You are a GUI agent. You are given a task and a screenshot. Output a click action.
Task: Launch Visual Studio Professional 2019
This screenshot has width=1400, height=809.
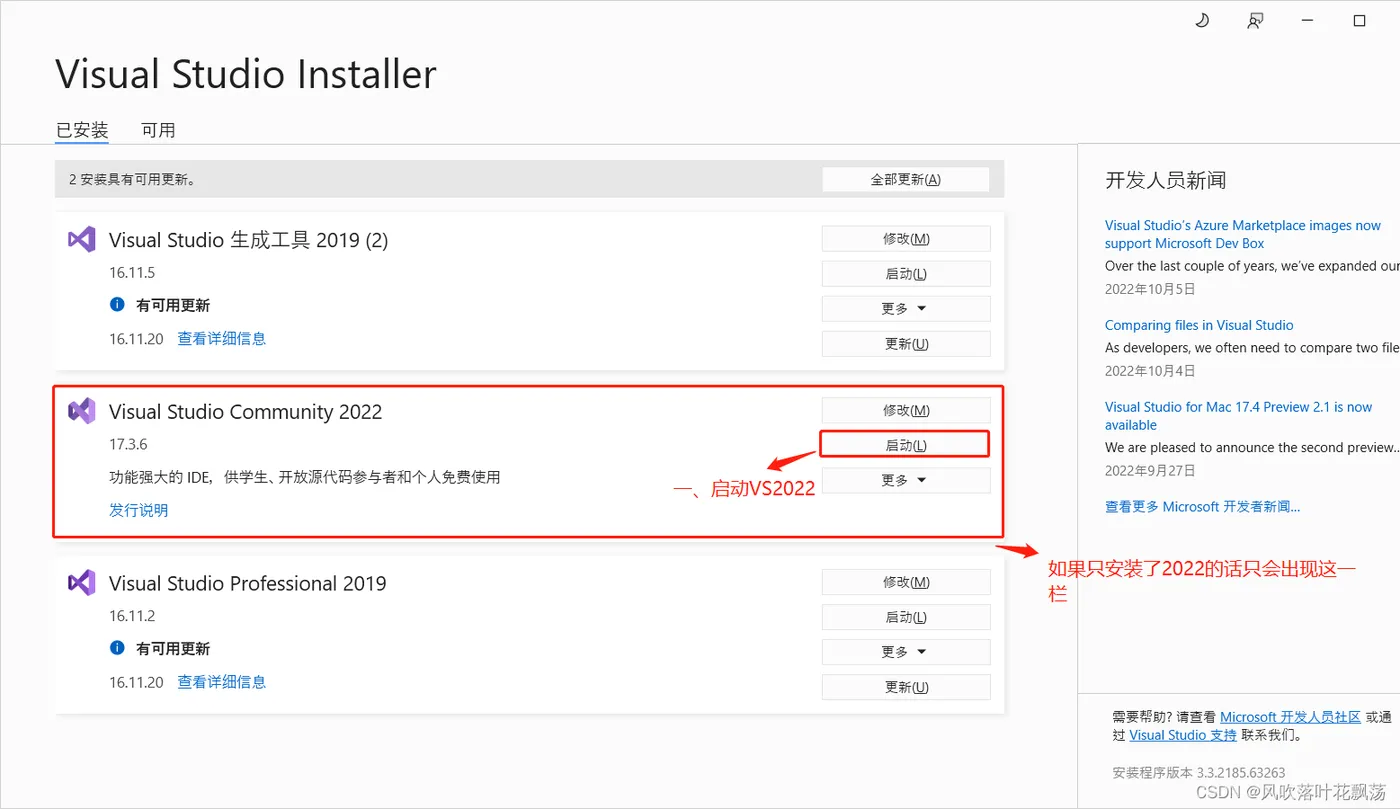(906, 617)
